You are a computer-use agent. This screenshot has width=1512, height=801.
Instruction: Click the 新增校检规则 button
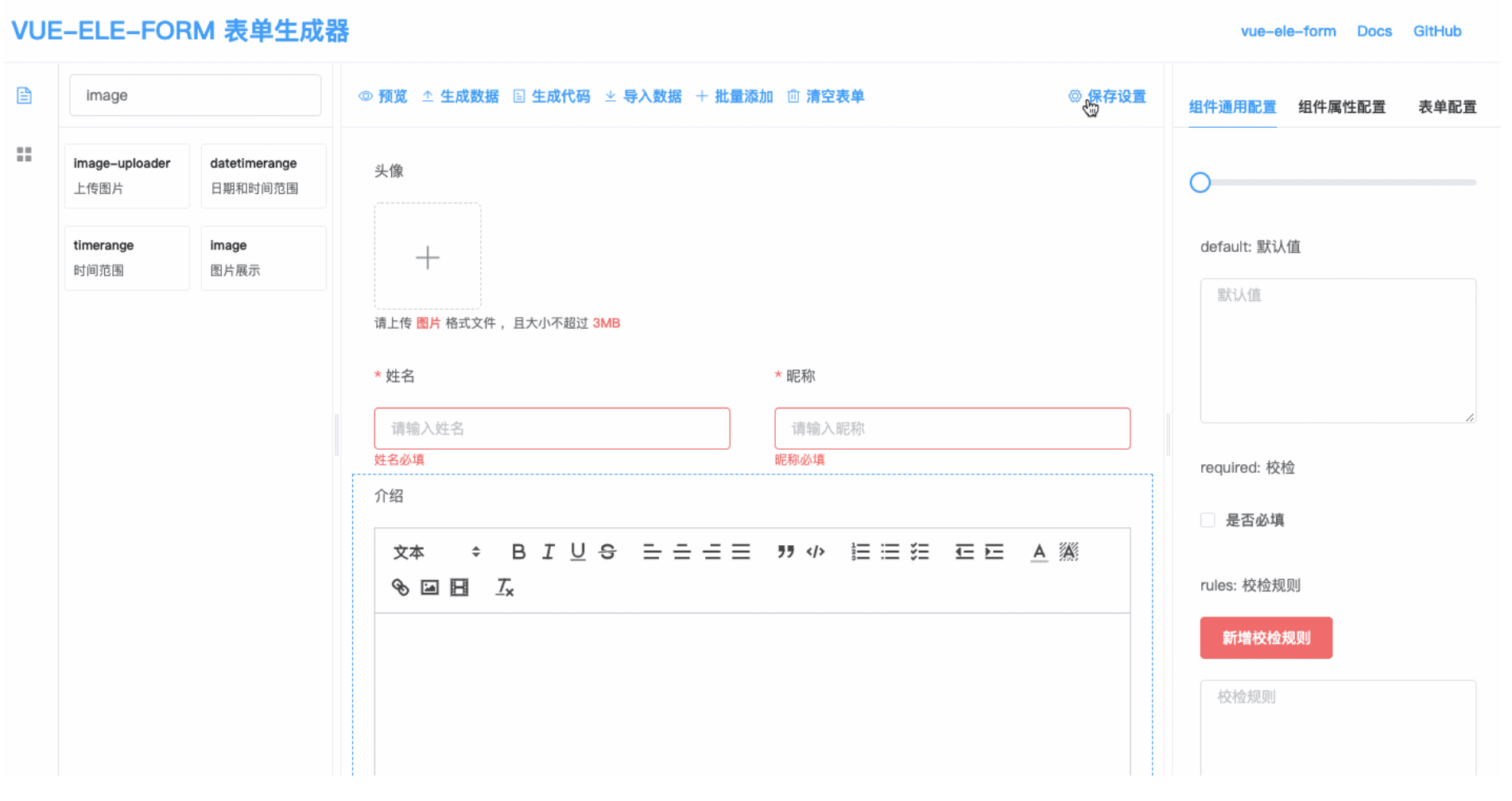click(x=1266, y=638)
